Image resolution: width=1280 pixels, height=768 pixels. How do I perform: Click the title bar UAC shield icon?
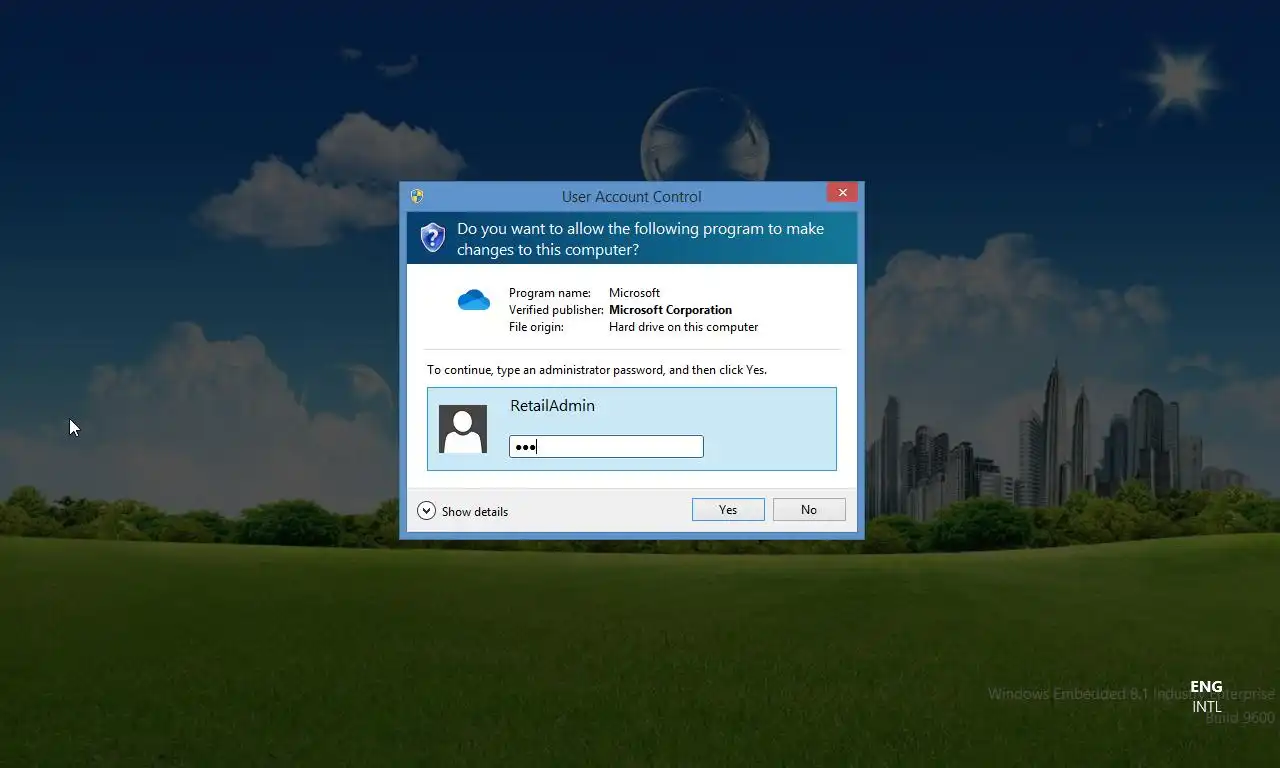point(417,196)
